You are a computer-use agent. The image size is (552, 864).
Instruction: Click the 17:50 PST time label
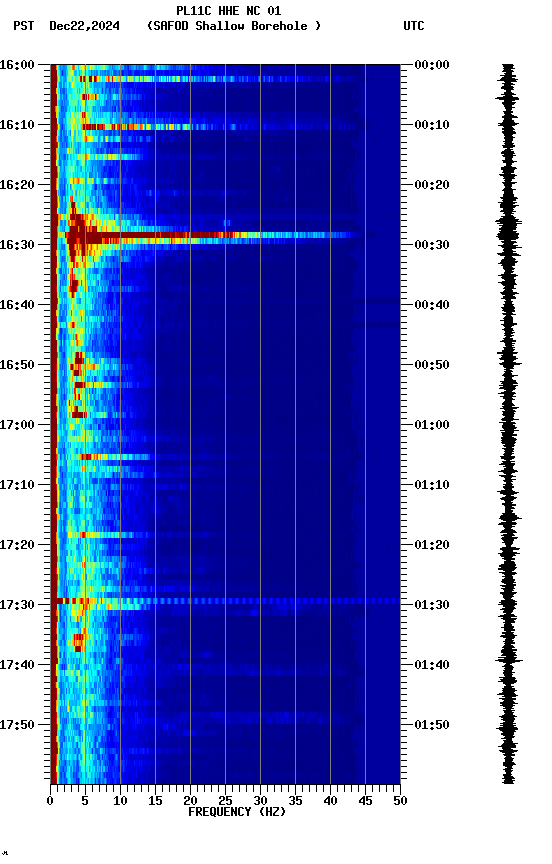point(17,725)
